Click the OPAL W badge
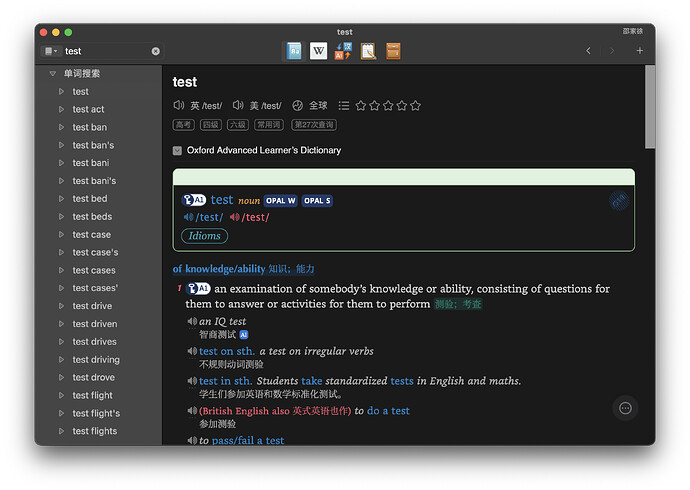 tap(281, 201)
